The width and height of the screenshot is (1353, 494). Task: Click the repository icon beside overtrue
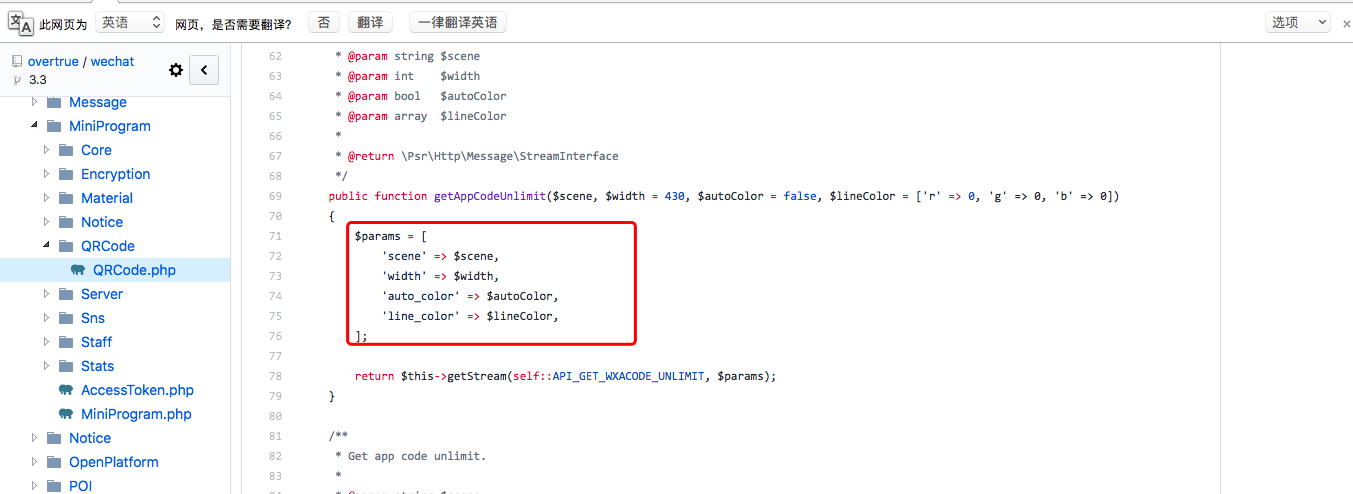coord(16,61)
